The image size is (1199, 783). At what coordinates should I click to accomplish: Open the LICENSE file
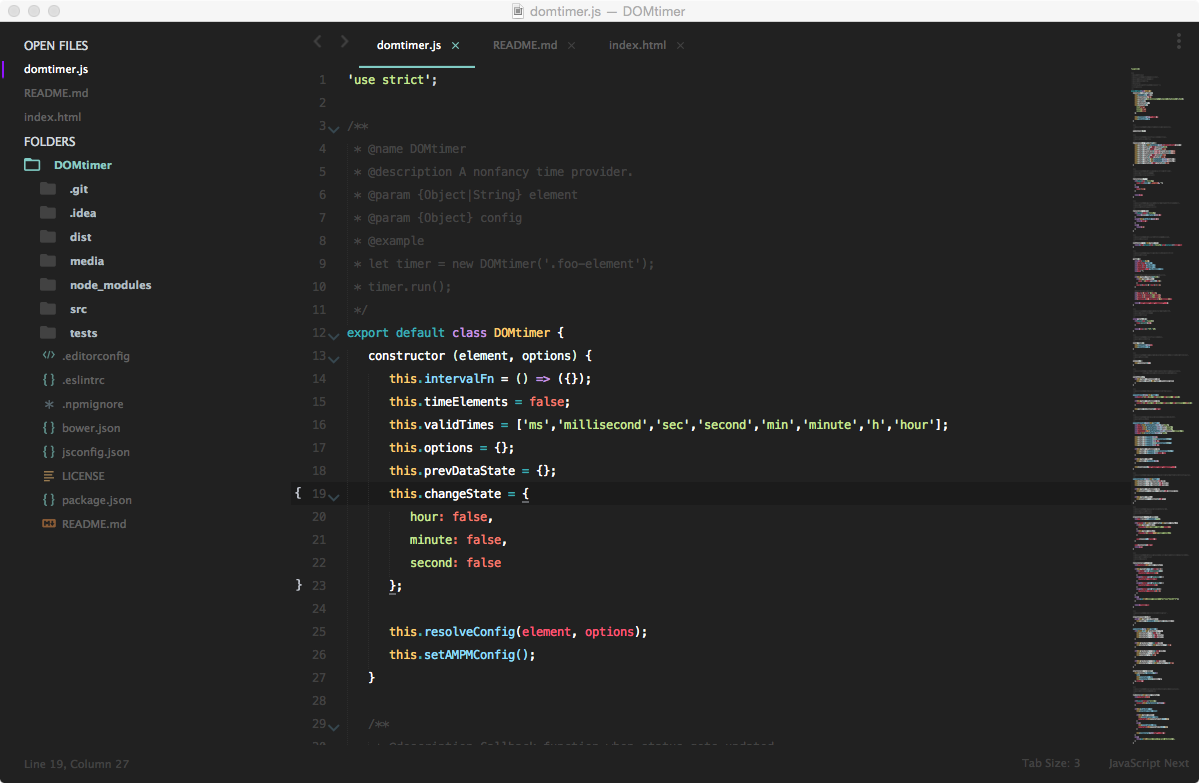83,476
